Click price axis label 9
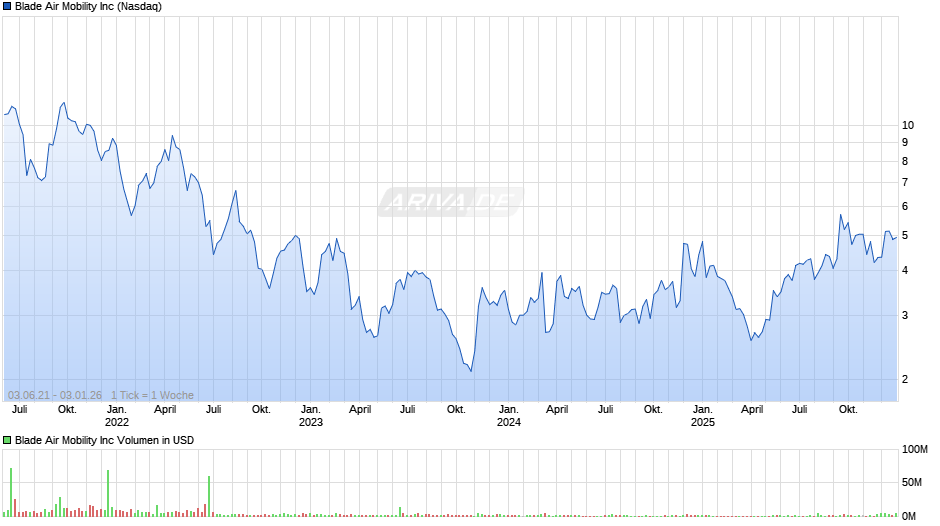This screenshot has width=940, height=526. point(905,142)
